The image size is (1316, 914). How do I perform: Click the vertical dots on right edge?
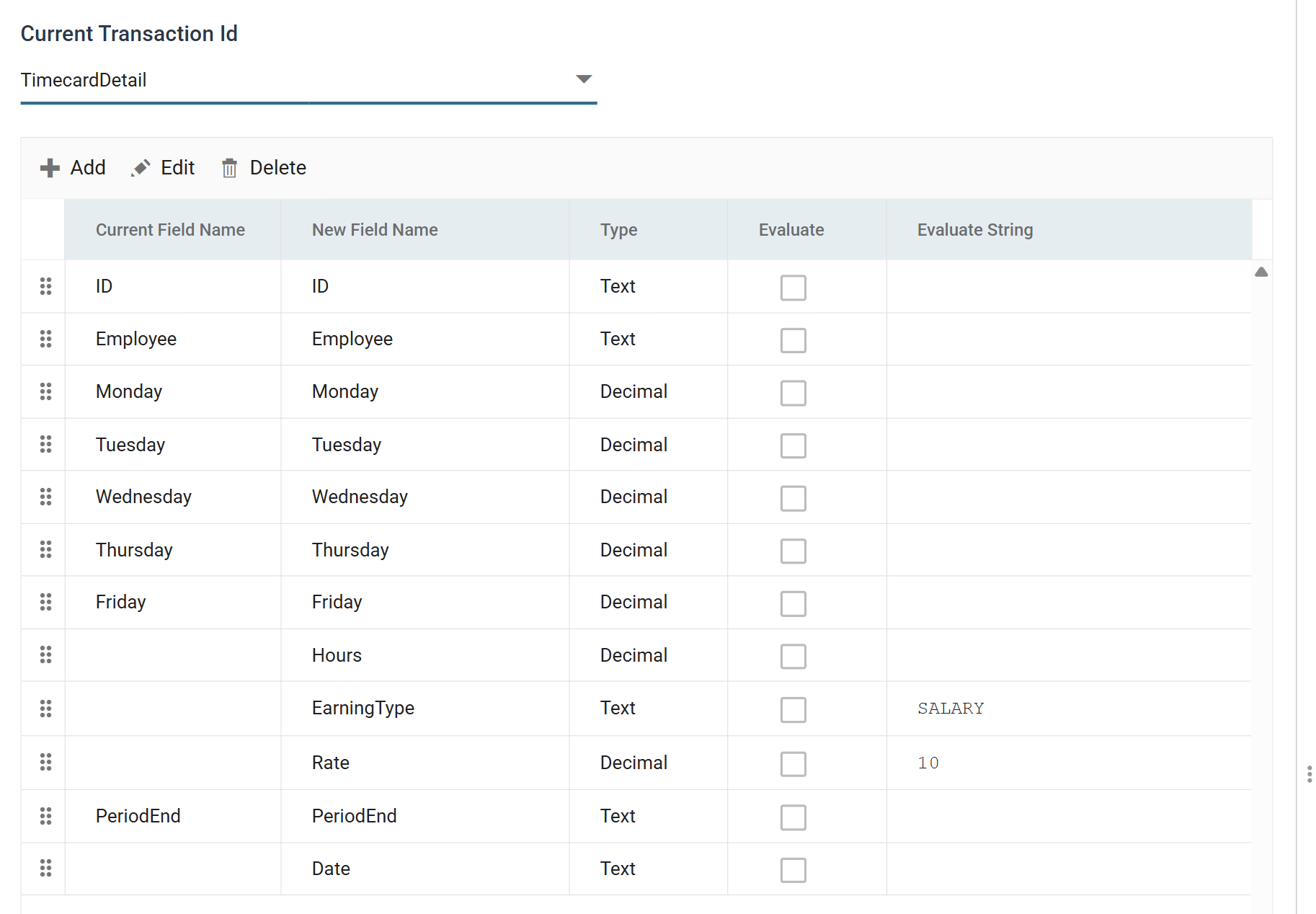coord(1309,774)
